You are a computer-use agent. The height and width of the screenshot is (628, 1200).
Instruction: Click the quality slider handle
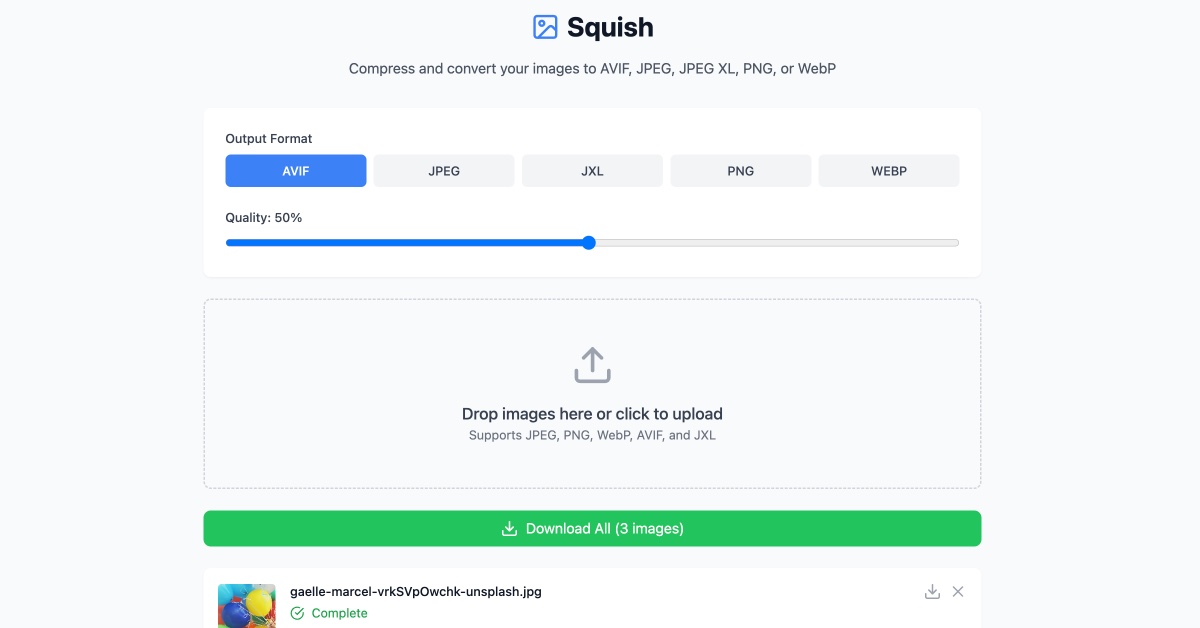[x=588, y=242]
